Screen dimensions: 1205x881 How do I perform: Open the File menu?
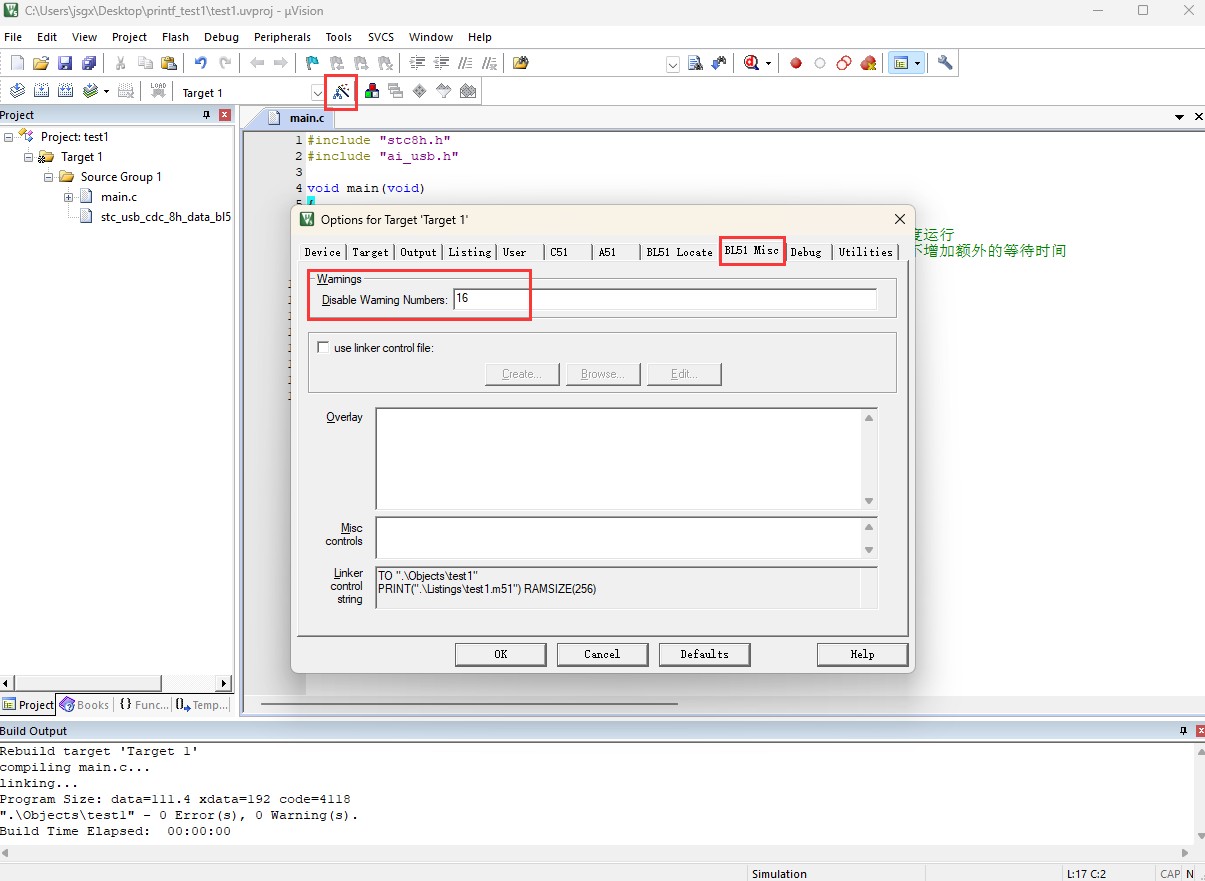pyautogui.click(x=13, y=37)
